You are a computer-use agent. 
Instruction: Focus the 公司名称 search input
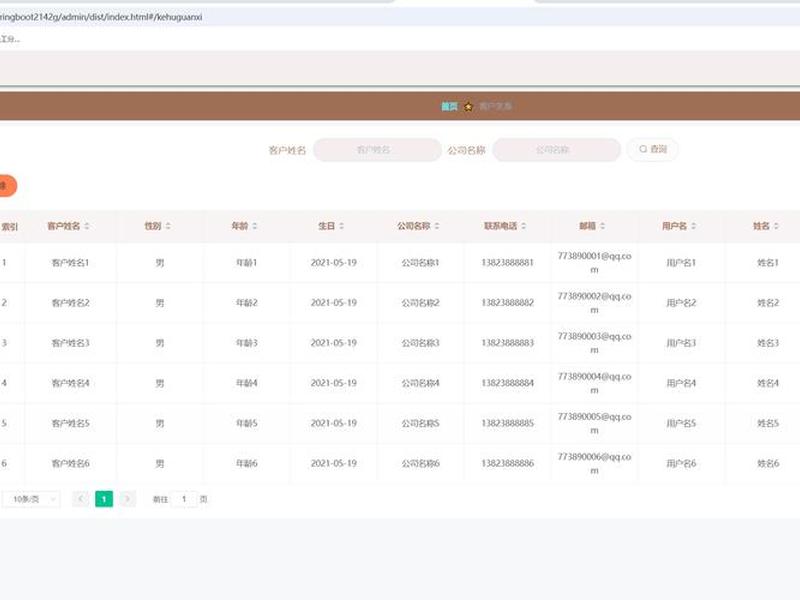(x=557, y=149)
